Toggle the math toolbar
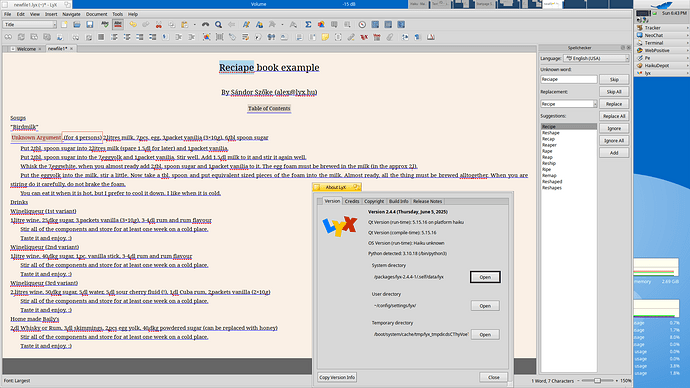690x388 pixels. tap(375, 25)
